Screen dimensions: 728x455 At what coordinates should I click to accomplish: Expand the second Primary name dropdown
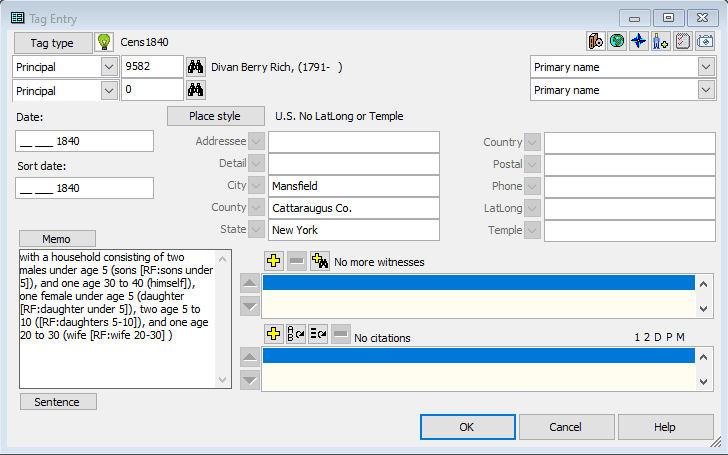tap(706, 90)
